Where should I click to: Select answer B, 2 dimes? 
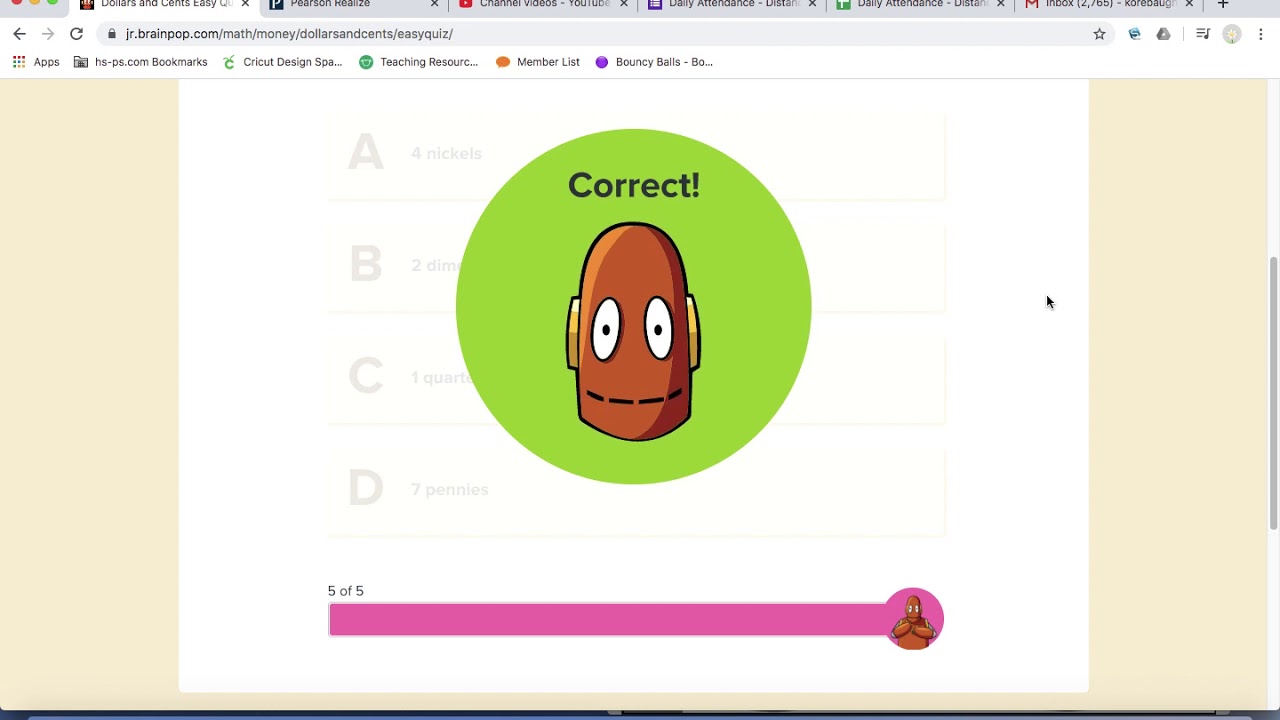[636, 268]
